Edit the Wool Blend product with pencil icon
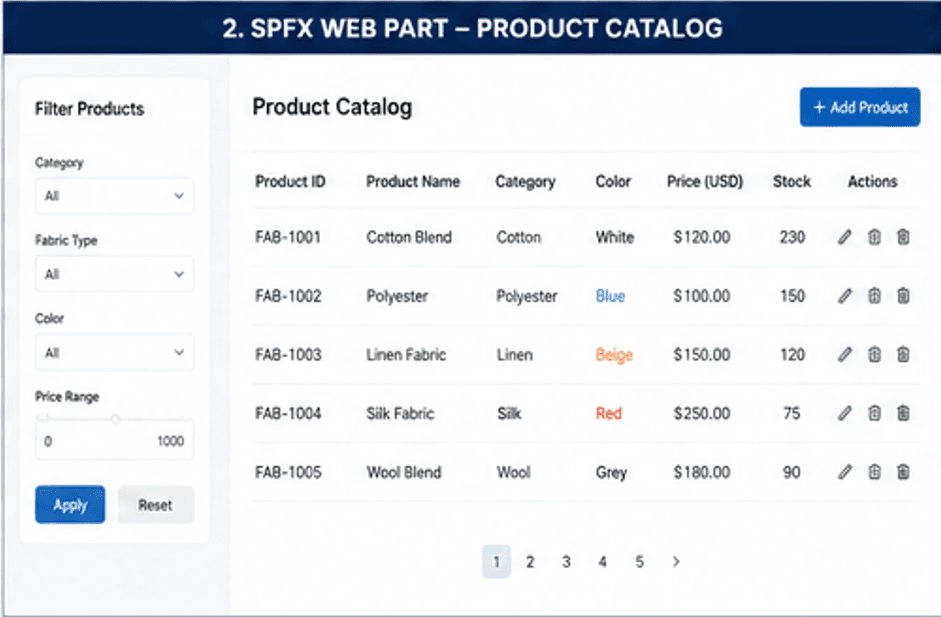The width and height of the screenshot is (941, 617). click(844, 472)
